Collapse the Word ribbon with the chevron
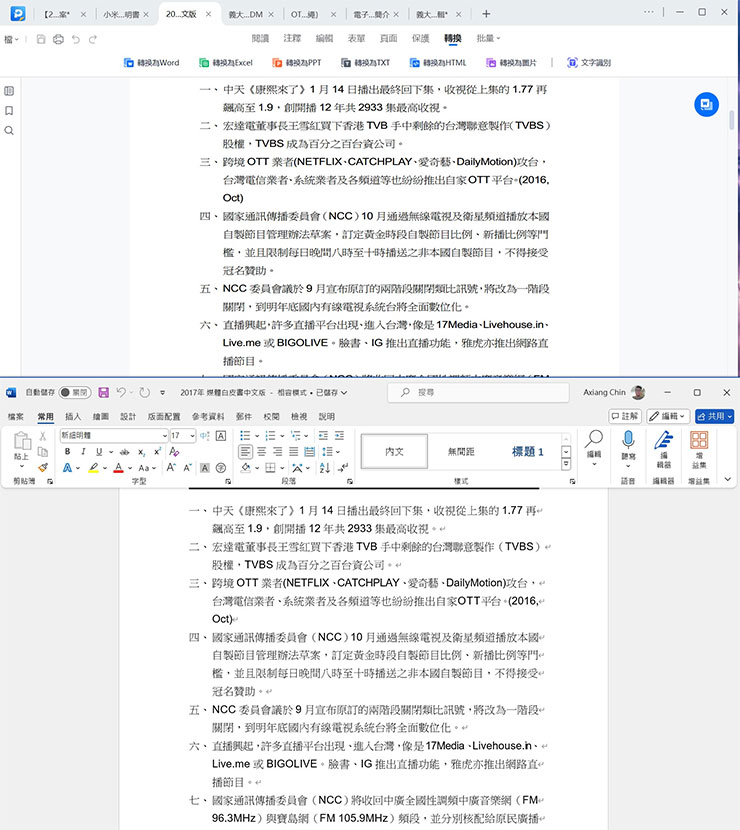This screenshot has height=830, width=740. coord(728,480)
